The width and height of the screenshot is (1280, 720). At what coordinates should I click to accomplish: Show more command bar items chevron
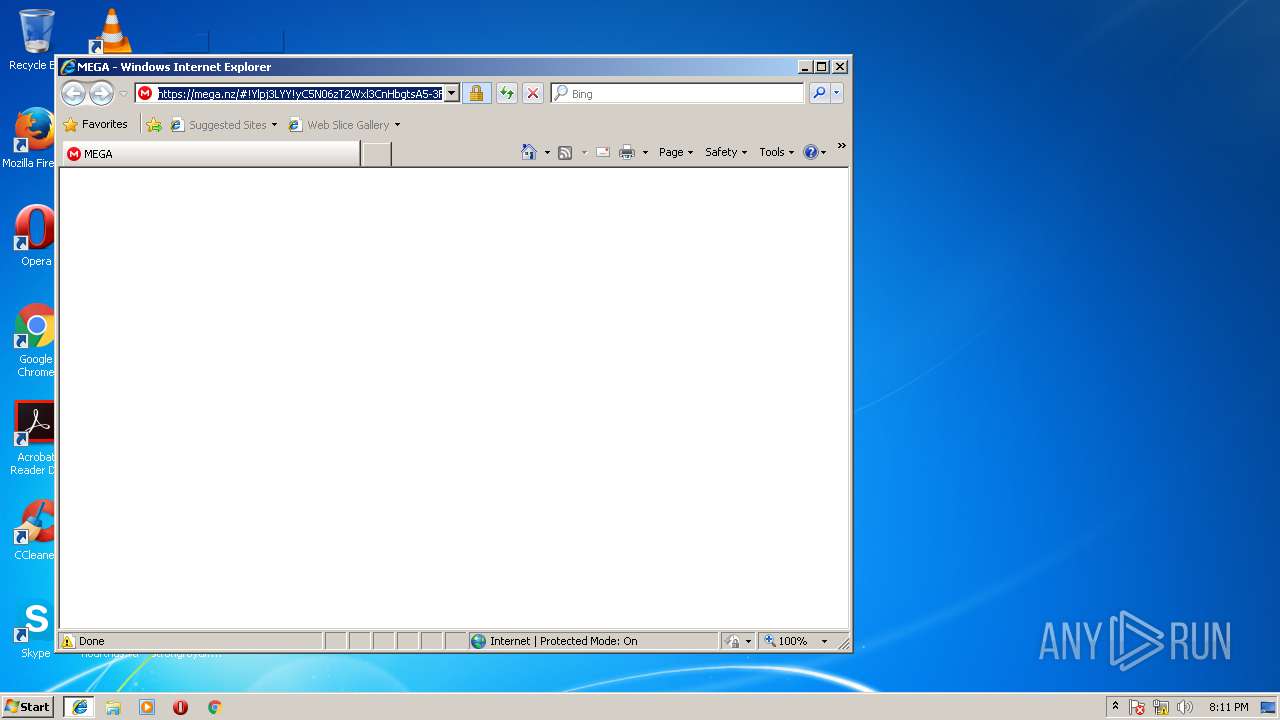[841, 146]
